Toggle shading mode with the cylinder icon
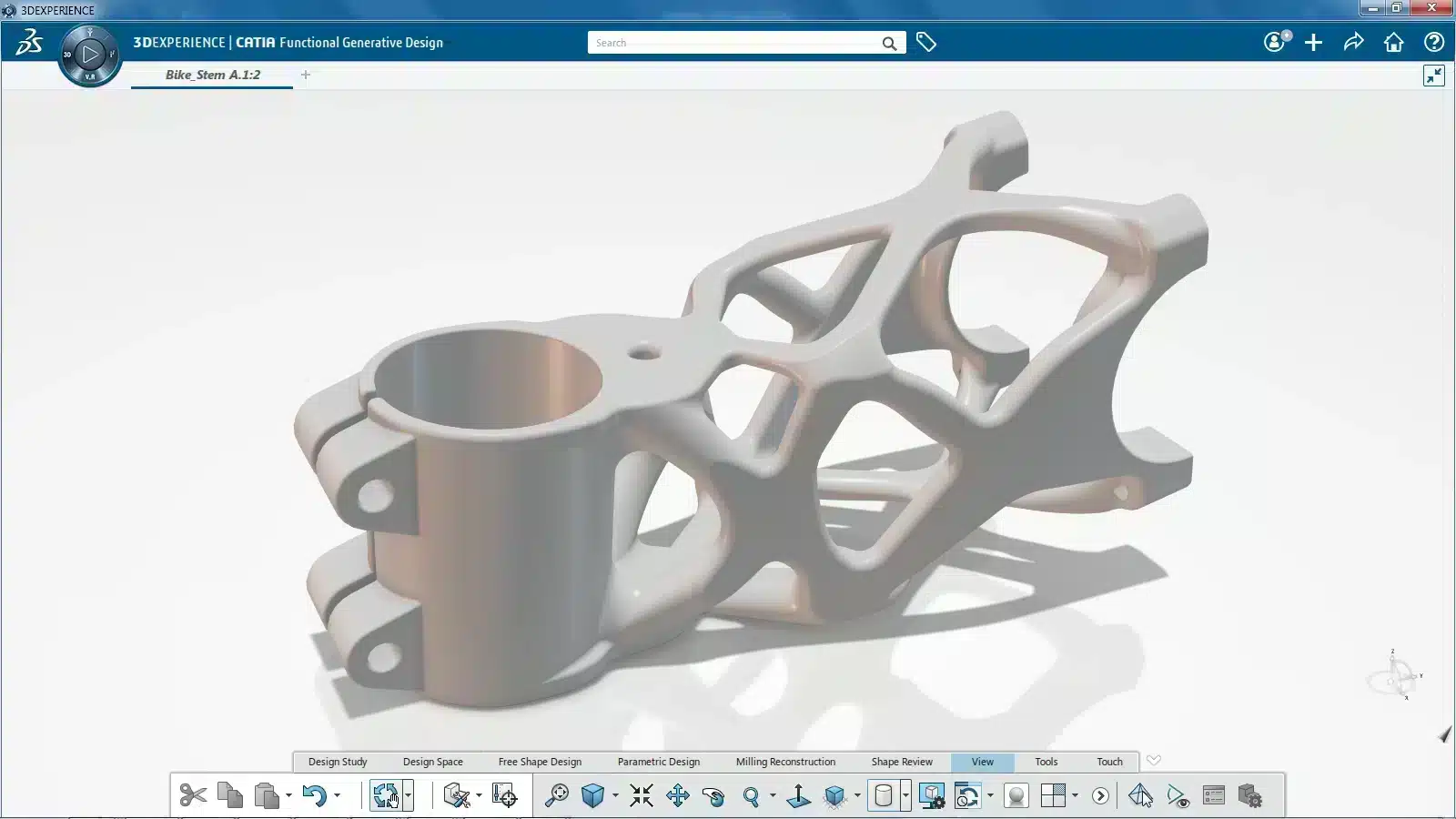The image size is (1456, 819). pyautogui.click(x=882, y=795)
